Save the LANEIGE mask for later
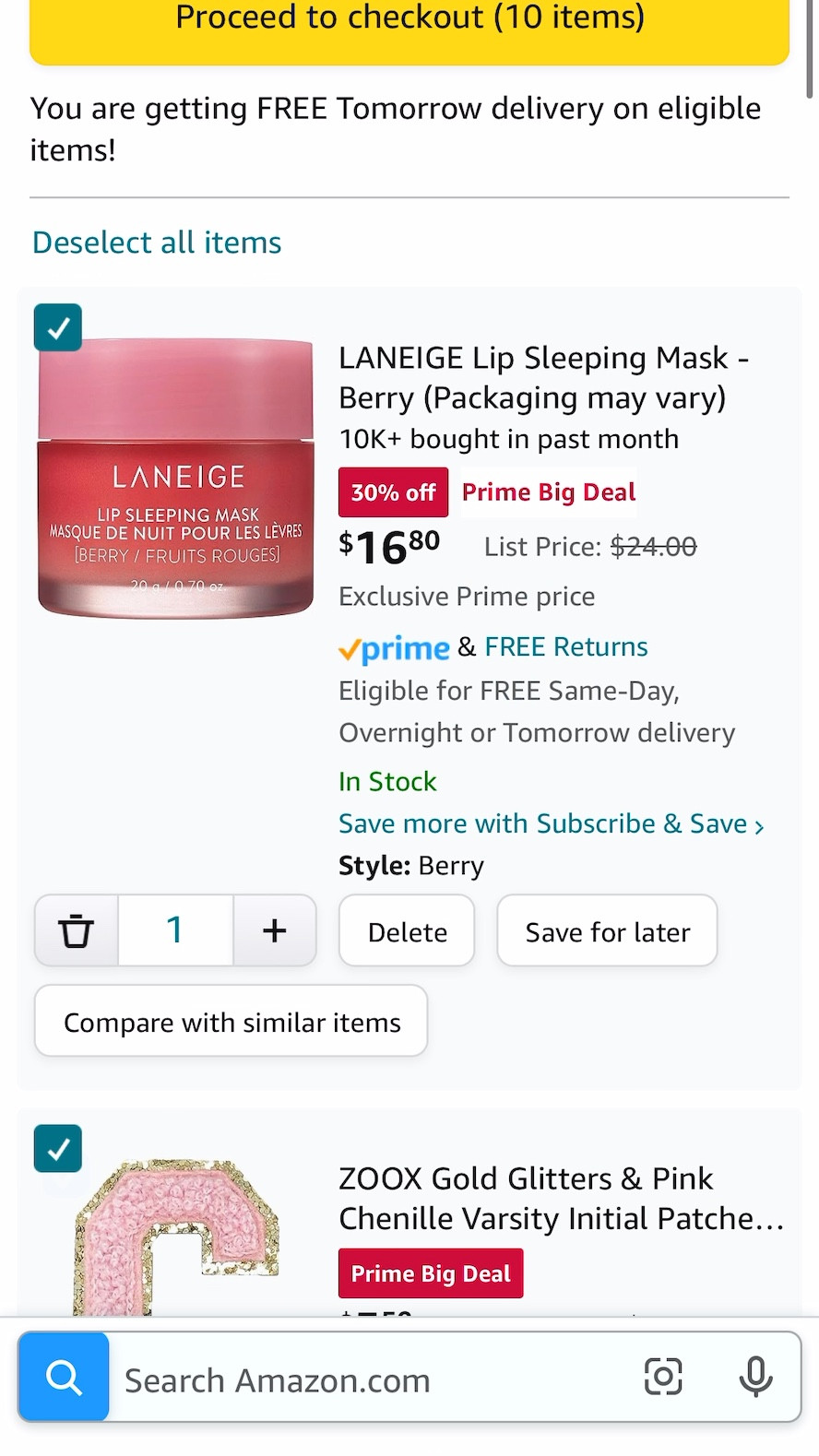Viewport: 819px width, 1456px height. point(606,930)
